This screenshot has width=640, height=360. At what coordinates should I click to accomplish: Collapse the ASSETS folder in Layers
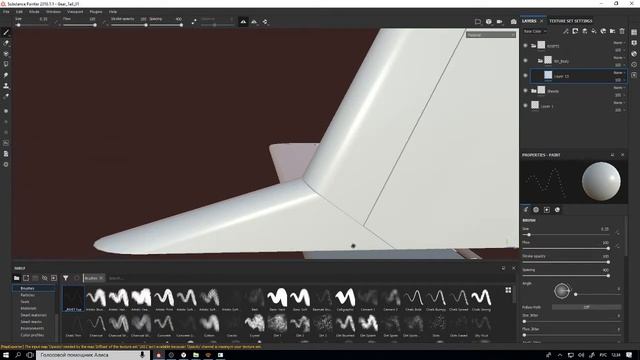point(533,46)
